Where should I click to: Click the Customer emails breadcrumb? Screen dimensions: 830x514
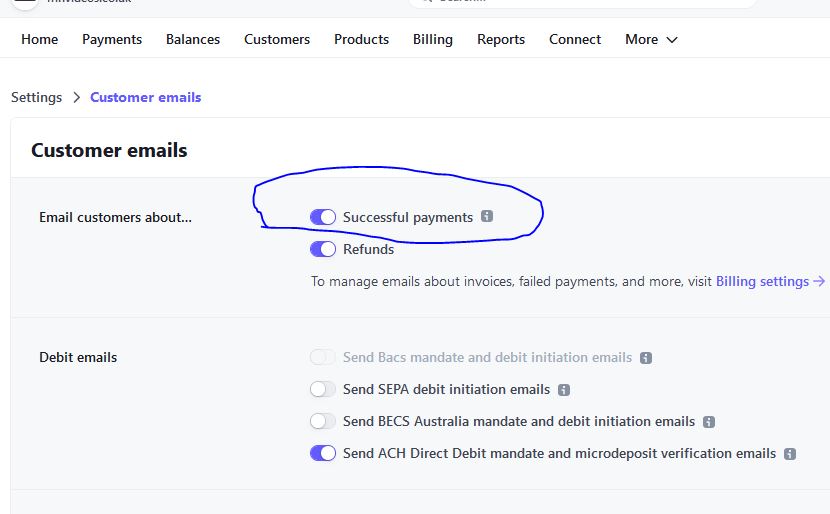coord(146,97)
